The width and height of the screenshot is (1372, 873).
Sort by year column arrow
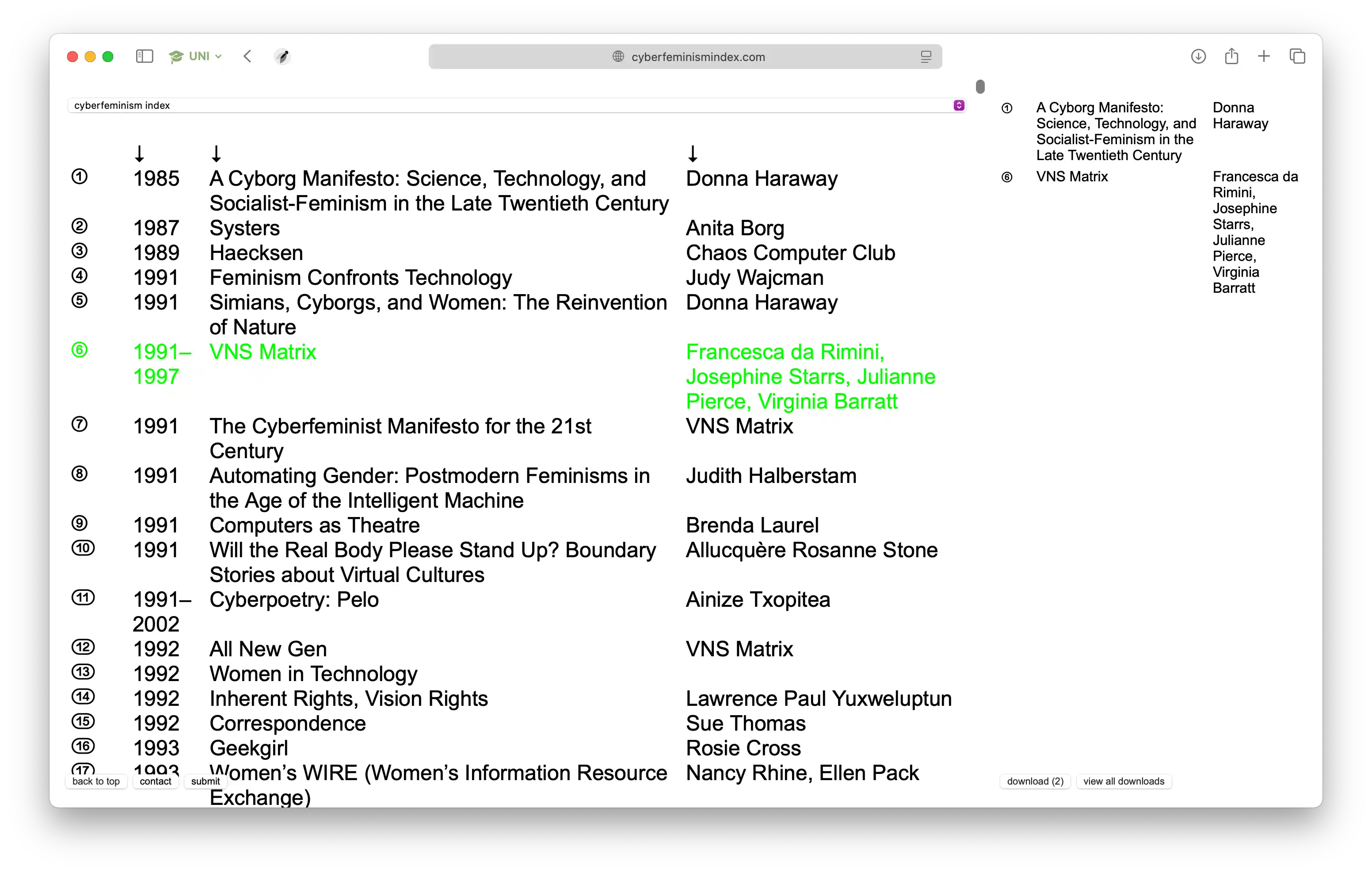140,154
